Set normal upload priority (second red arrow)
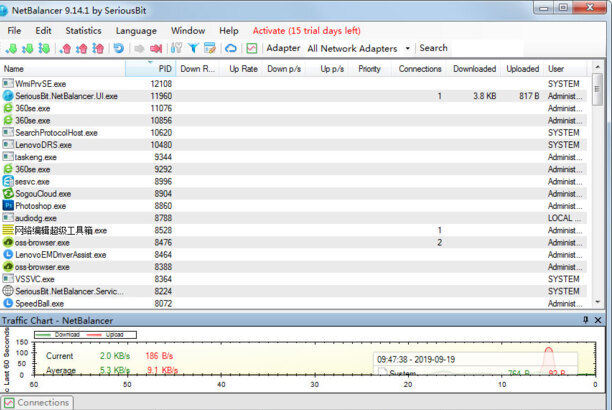 82,48
